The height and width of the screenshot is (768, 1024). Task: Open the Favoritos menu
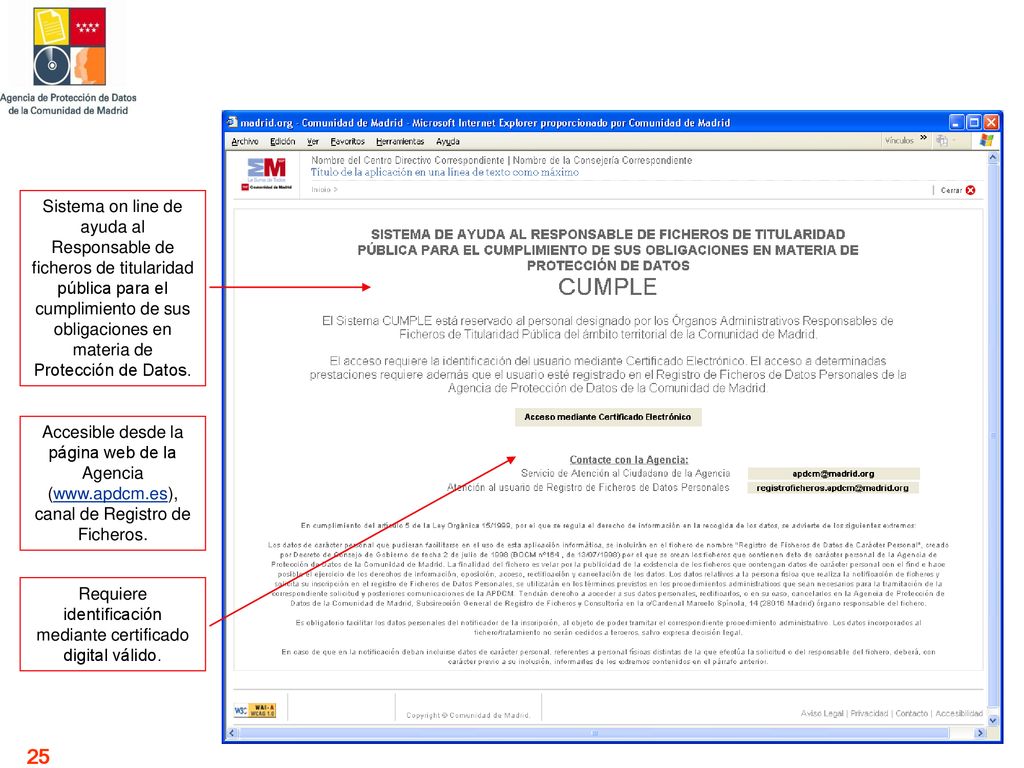[347, 142]
